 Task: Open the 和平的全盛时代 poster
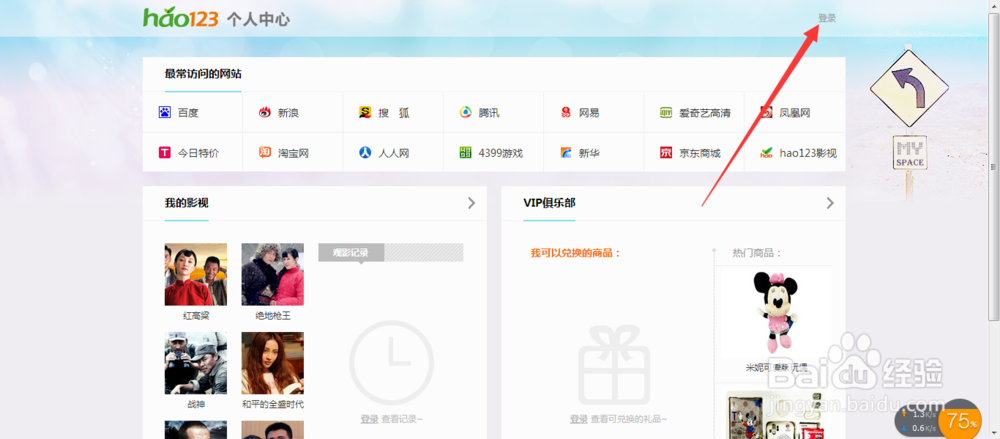272,363
